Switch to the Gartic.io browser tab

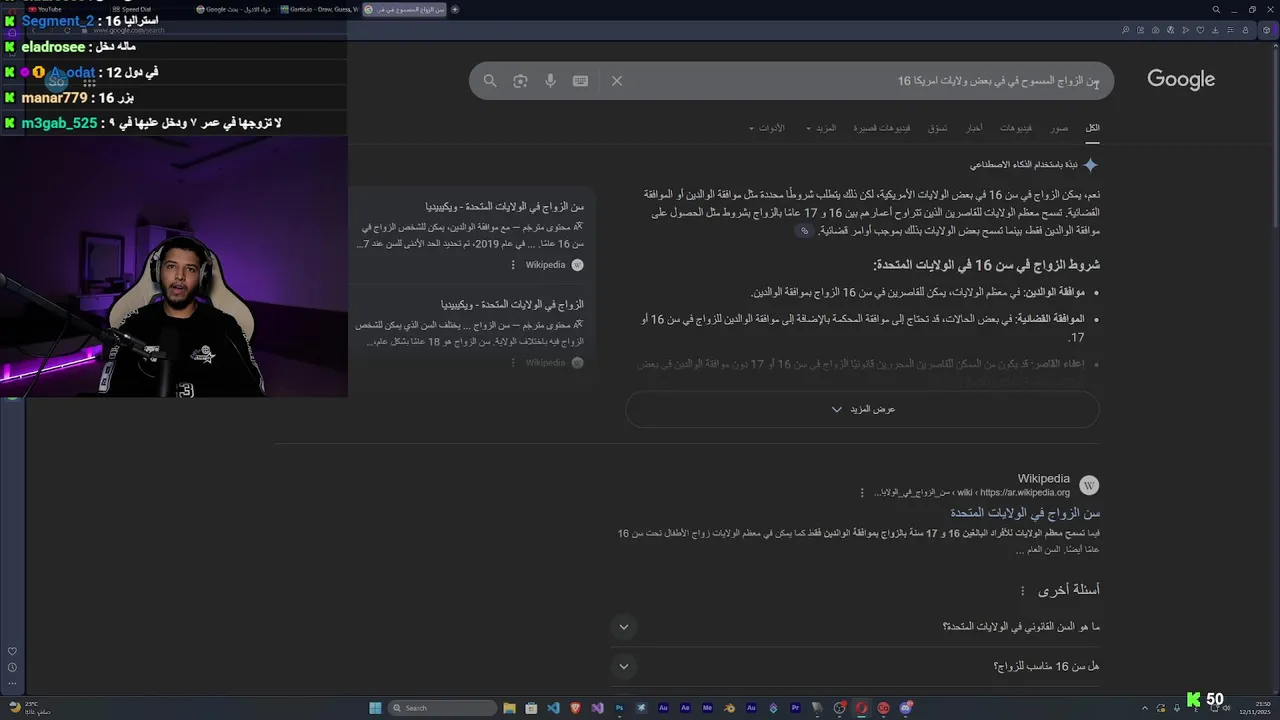pos(319,9)
